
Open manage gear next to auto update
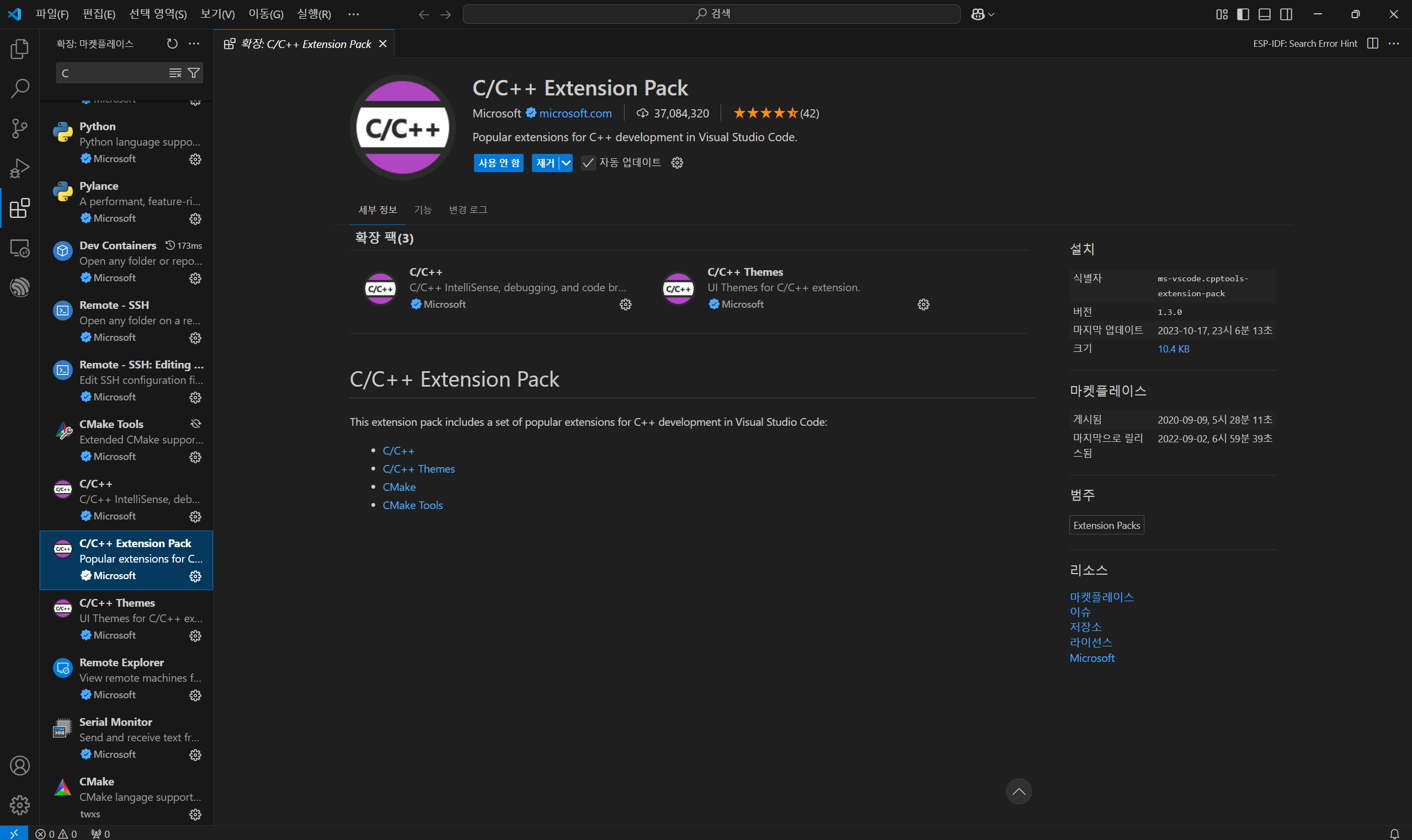pyautogui.click(x=677, y=163)
